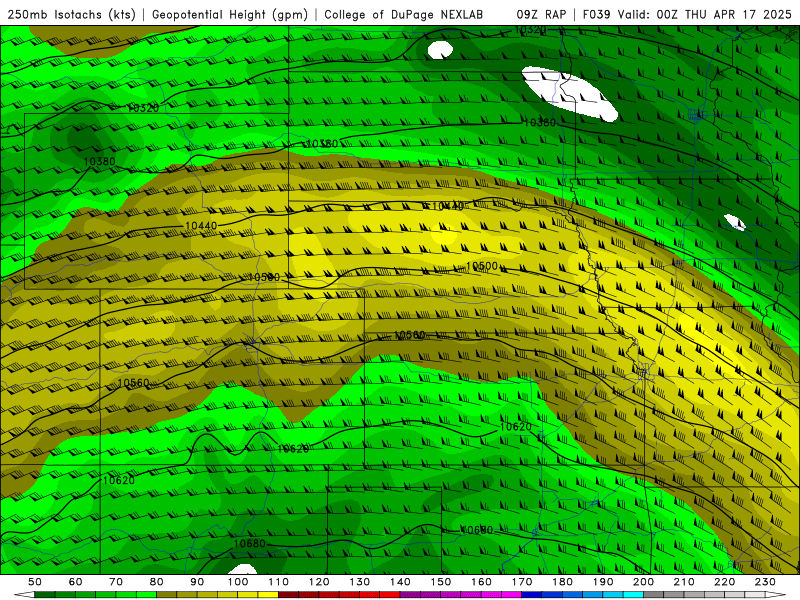Click the darkest green swatch in the color bar
The image size is (800, 600).
pos(45,595)
